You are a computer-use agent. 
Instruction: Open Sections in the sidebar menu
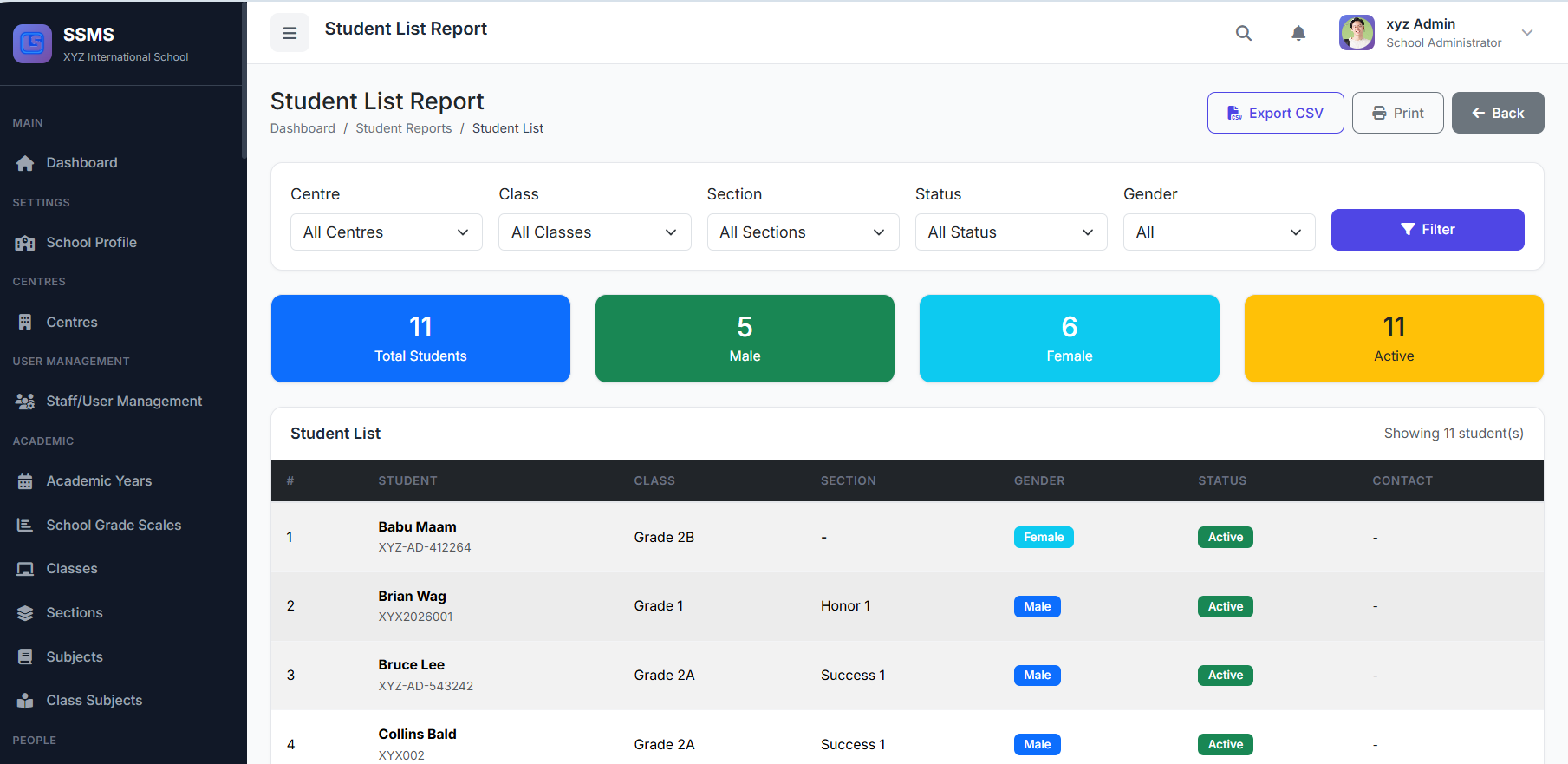tap(75, 613)
